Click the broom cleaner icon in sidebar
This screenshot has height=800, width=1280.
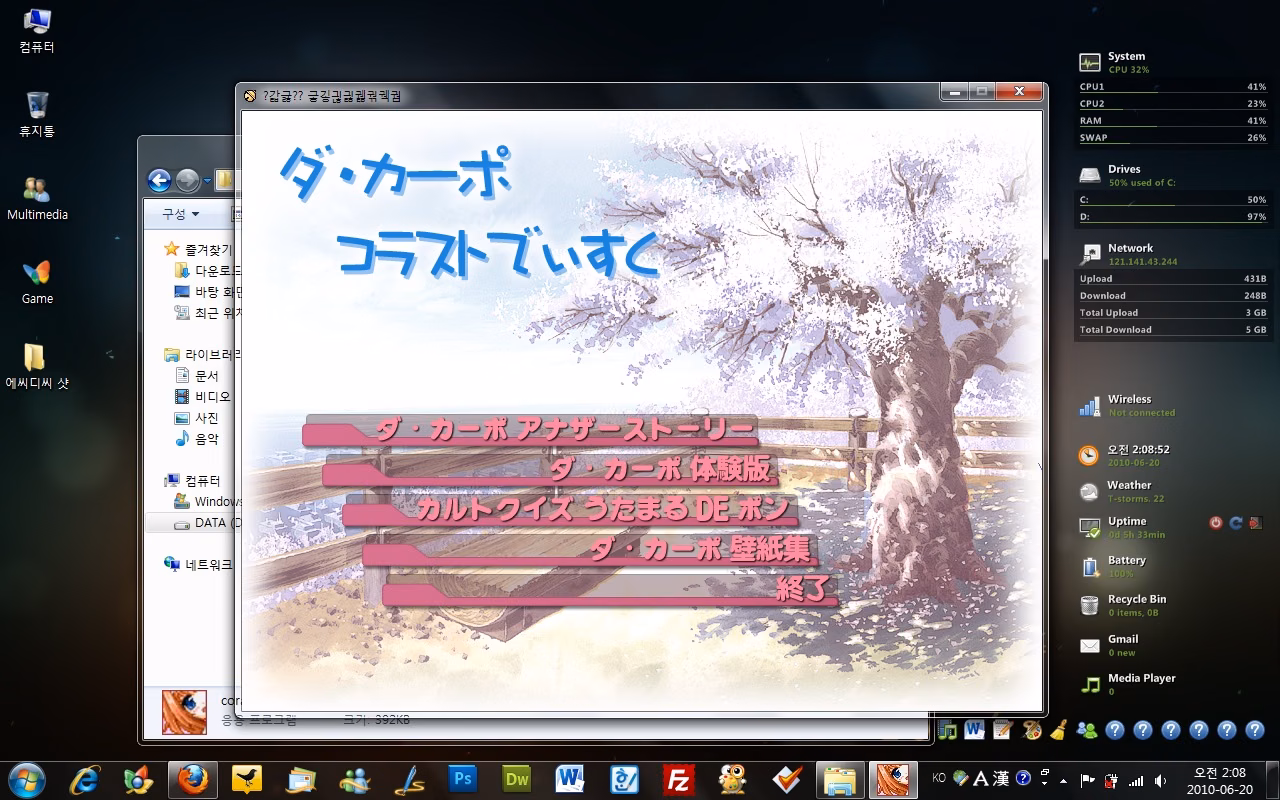click(1058, 730)
